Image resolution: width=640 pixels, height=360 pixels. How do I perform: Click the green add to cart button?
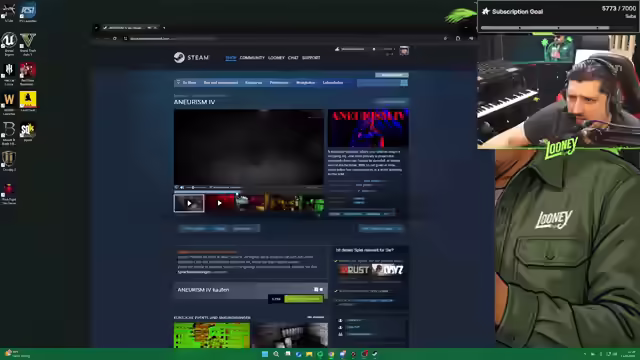click(x=303, y=299)
